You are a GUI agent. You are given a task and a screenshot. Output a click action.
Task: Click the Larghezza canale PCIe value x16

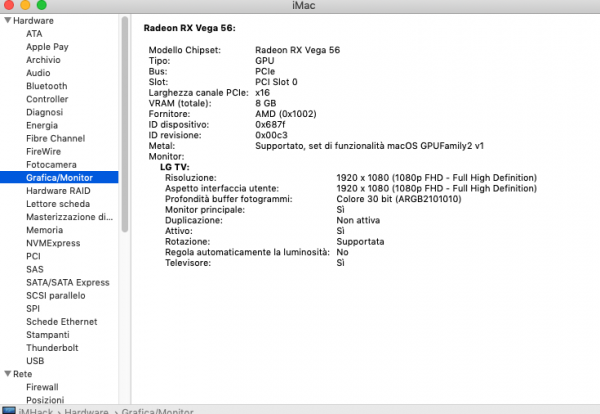[x=262, y=93]
